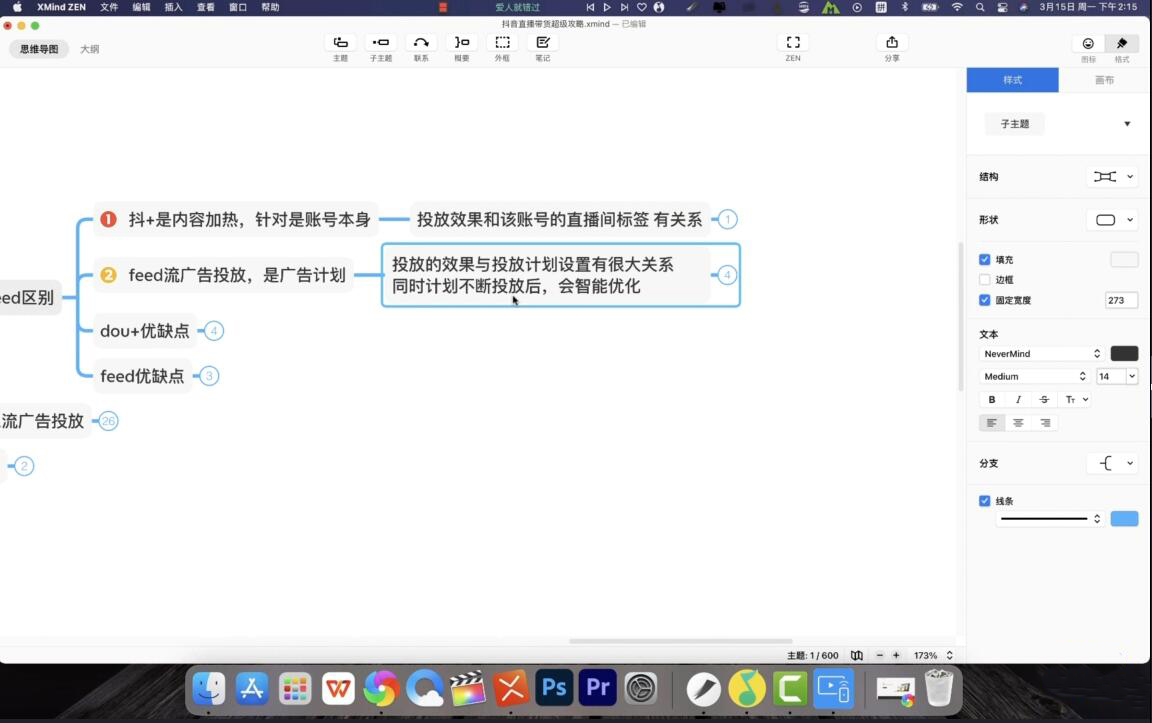1152x723 pixels.
Task: Click the 主题 (Topic) toolbar icon
Action: pos(340,43)
